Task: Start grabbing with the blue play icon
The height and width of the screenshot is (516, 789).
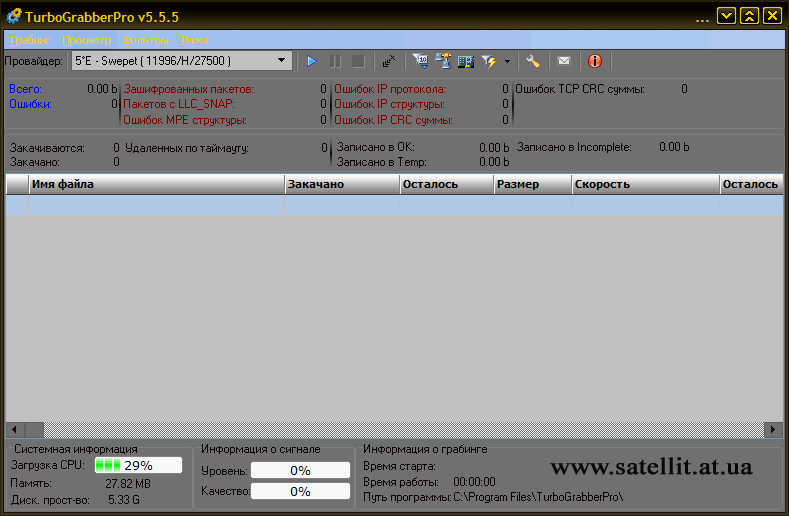Action: [x=311, y=61]
